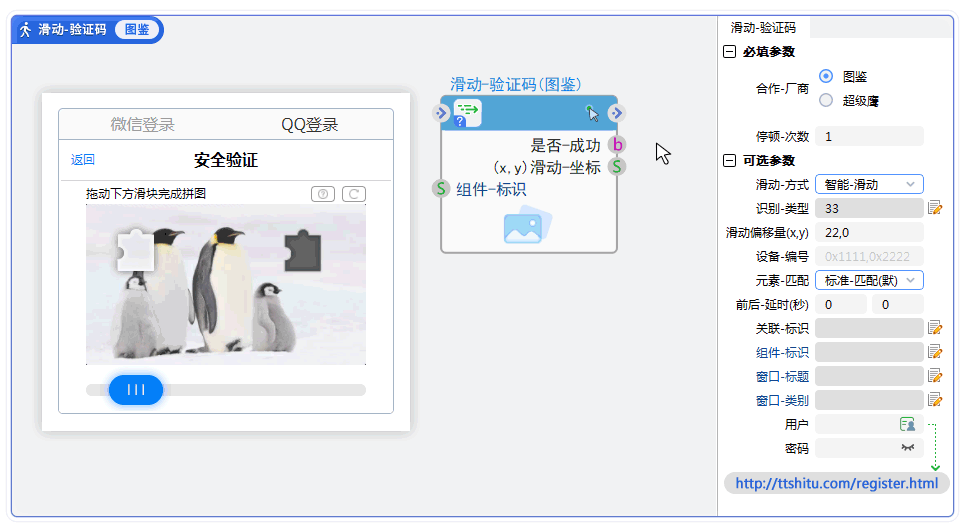Toggle password visibility eye icon
This screenshot has height=531, width=969.
[907, 448]
